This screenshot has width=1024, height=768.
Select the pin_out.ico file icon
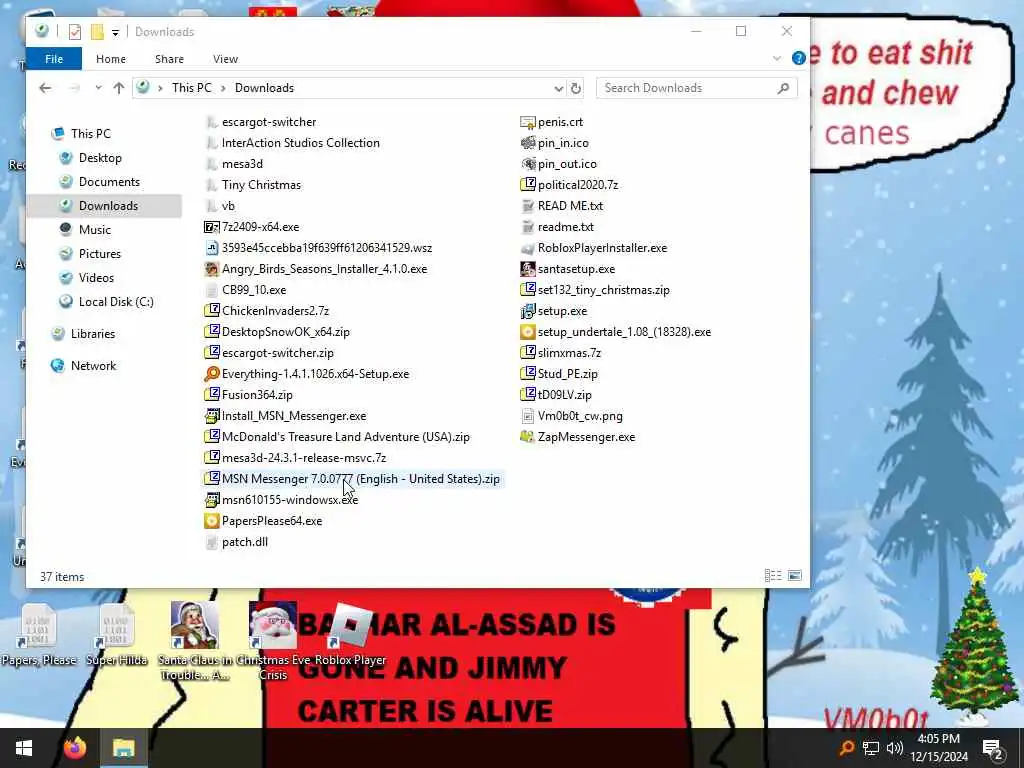tap(528, 164)
